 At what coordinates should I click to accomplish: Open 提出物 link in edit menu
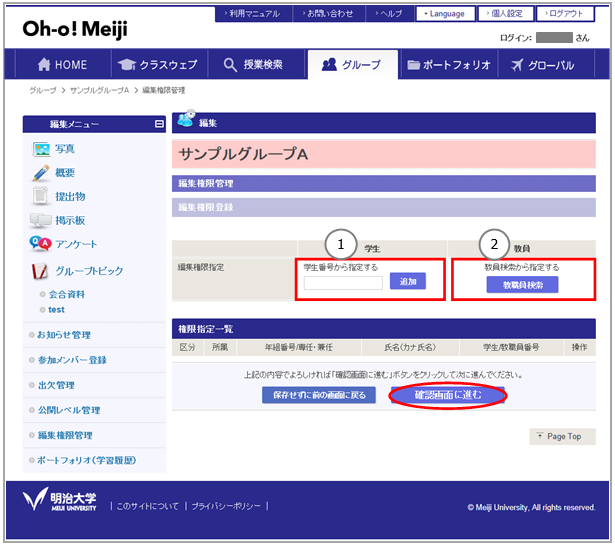coord(70,196)
